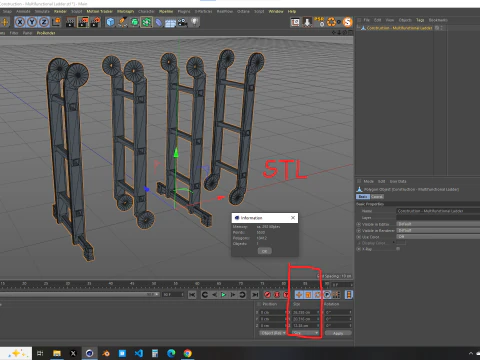Click the orange gears icon in toolbar
480x360 pixels.
point(332,22)
